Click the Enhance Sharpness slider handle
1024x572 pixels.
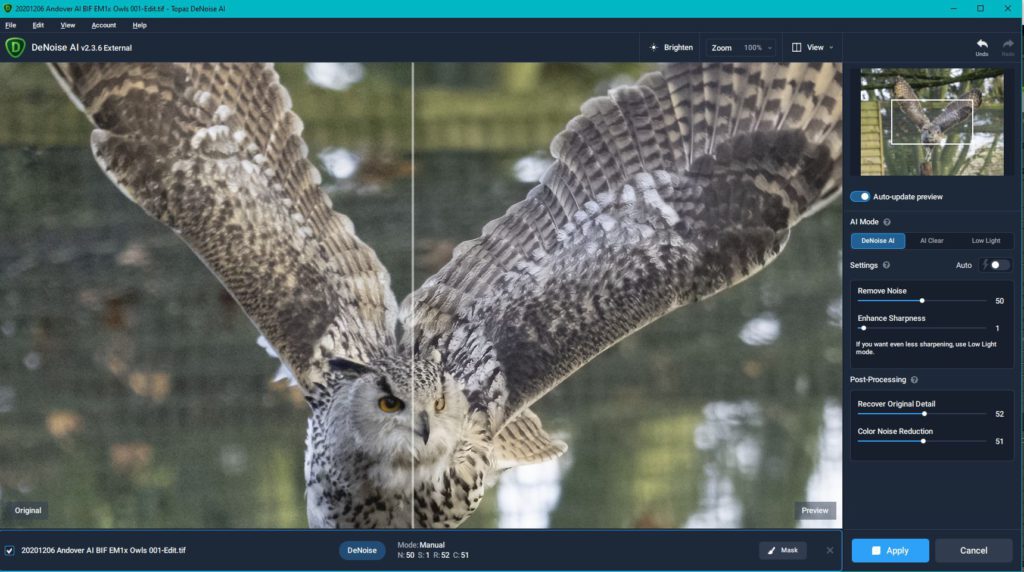pos(863,328)
